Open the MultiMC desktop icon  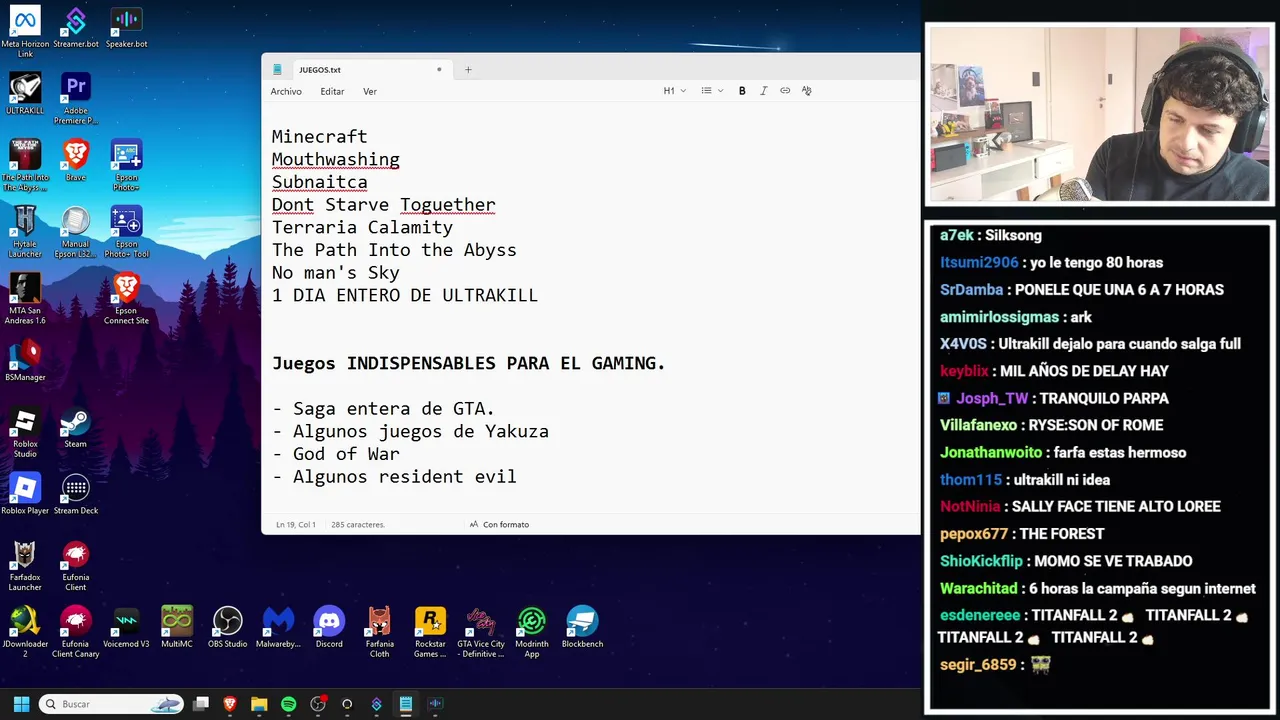click(177, 627)
